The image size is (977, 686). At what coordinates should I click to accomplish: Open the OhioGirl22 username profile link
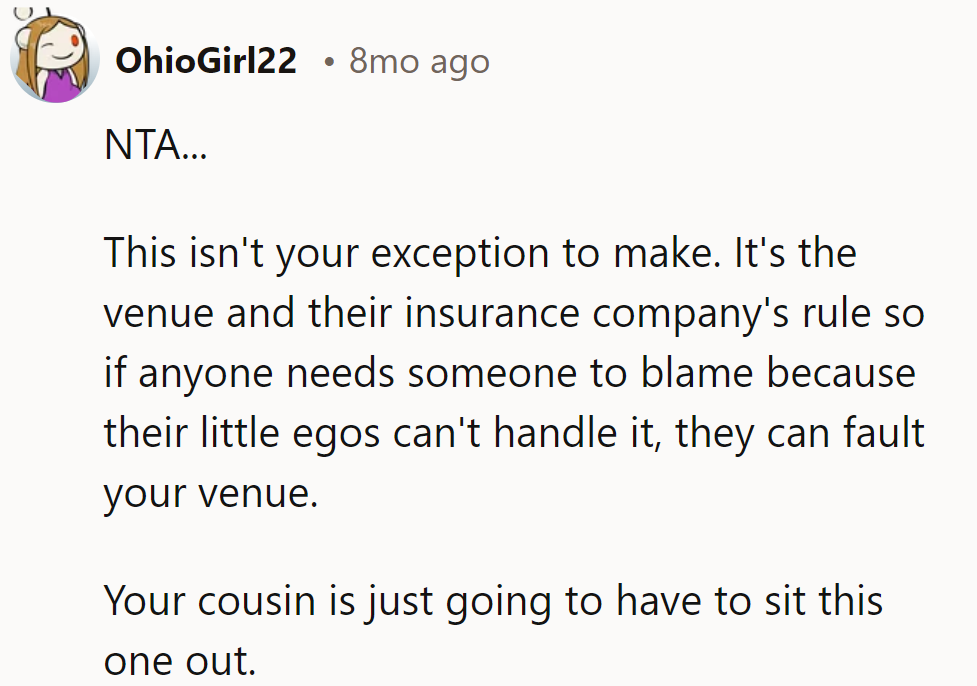point(206,61)
